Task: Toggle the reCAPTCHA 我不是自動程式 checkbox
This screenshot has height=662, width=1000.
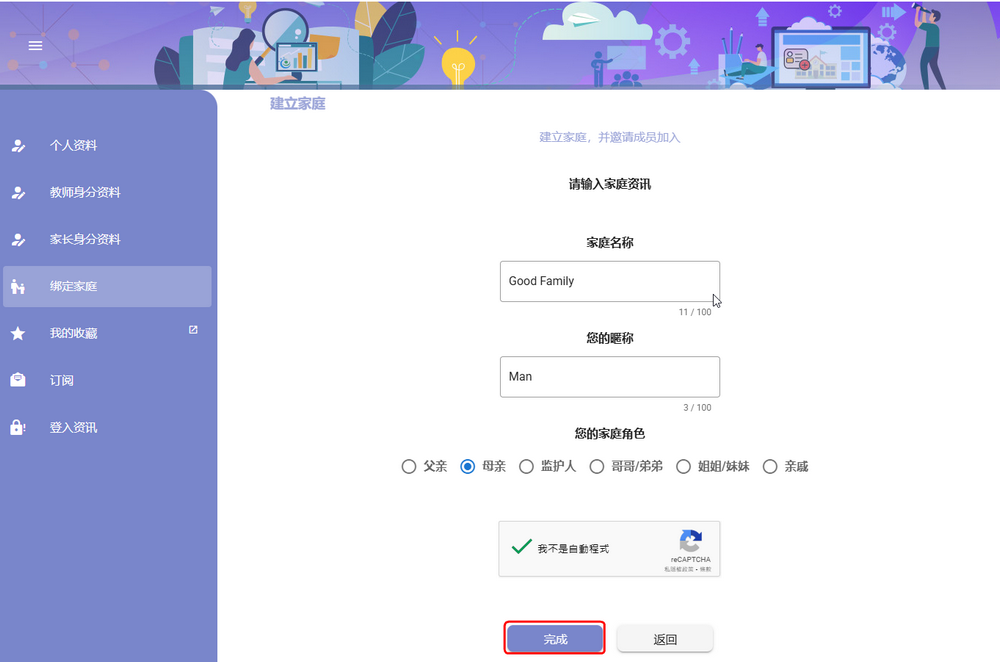Action: pyautogui.click(x=521, y=548)
